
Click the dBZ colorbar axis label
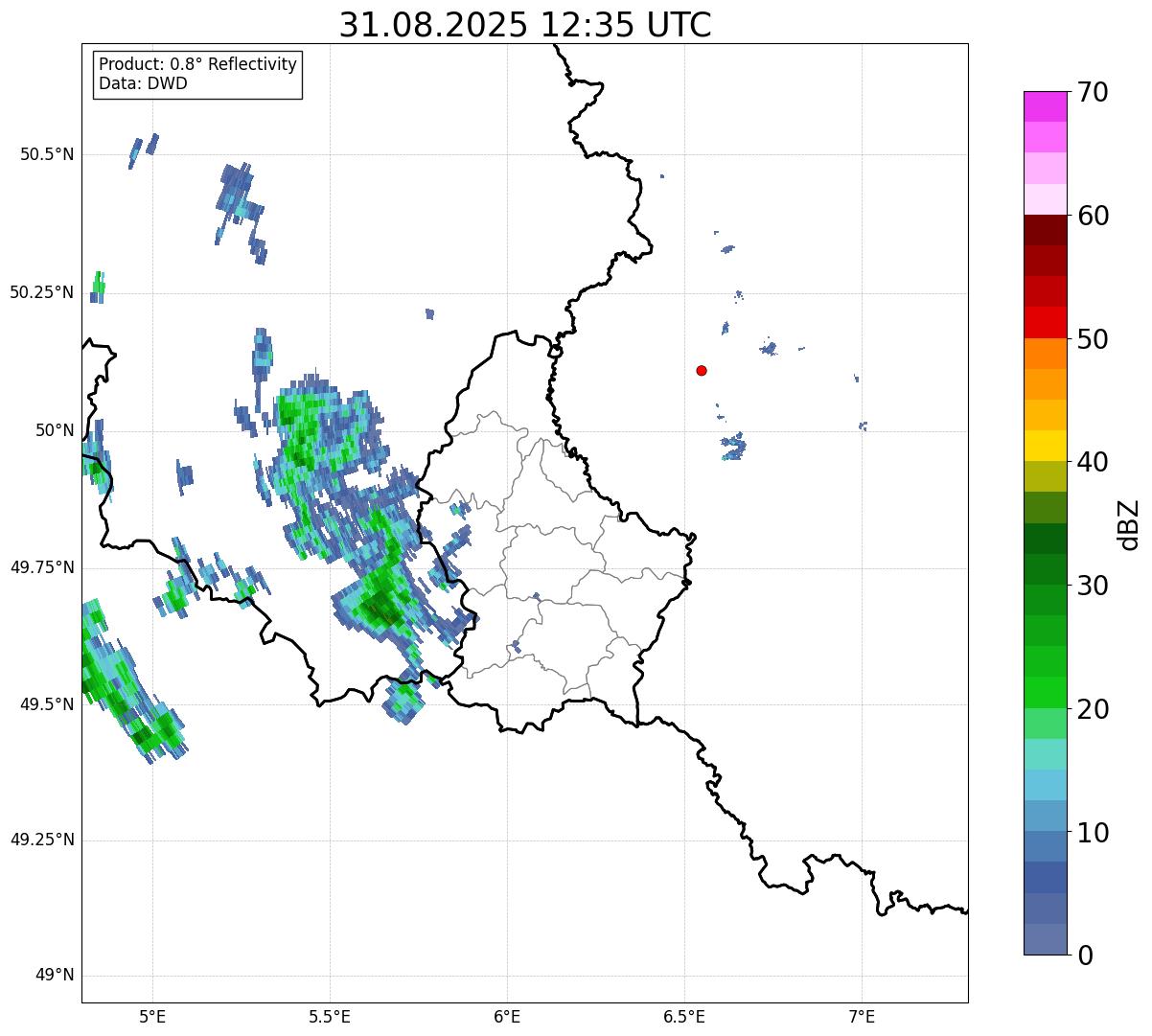pyautogui.click(x=1129, y=523)
